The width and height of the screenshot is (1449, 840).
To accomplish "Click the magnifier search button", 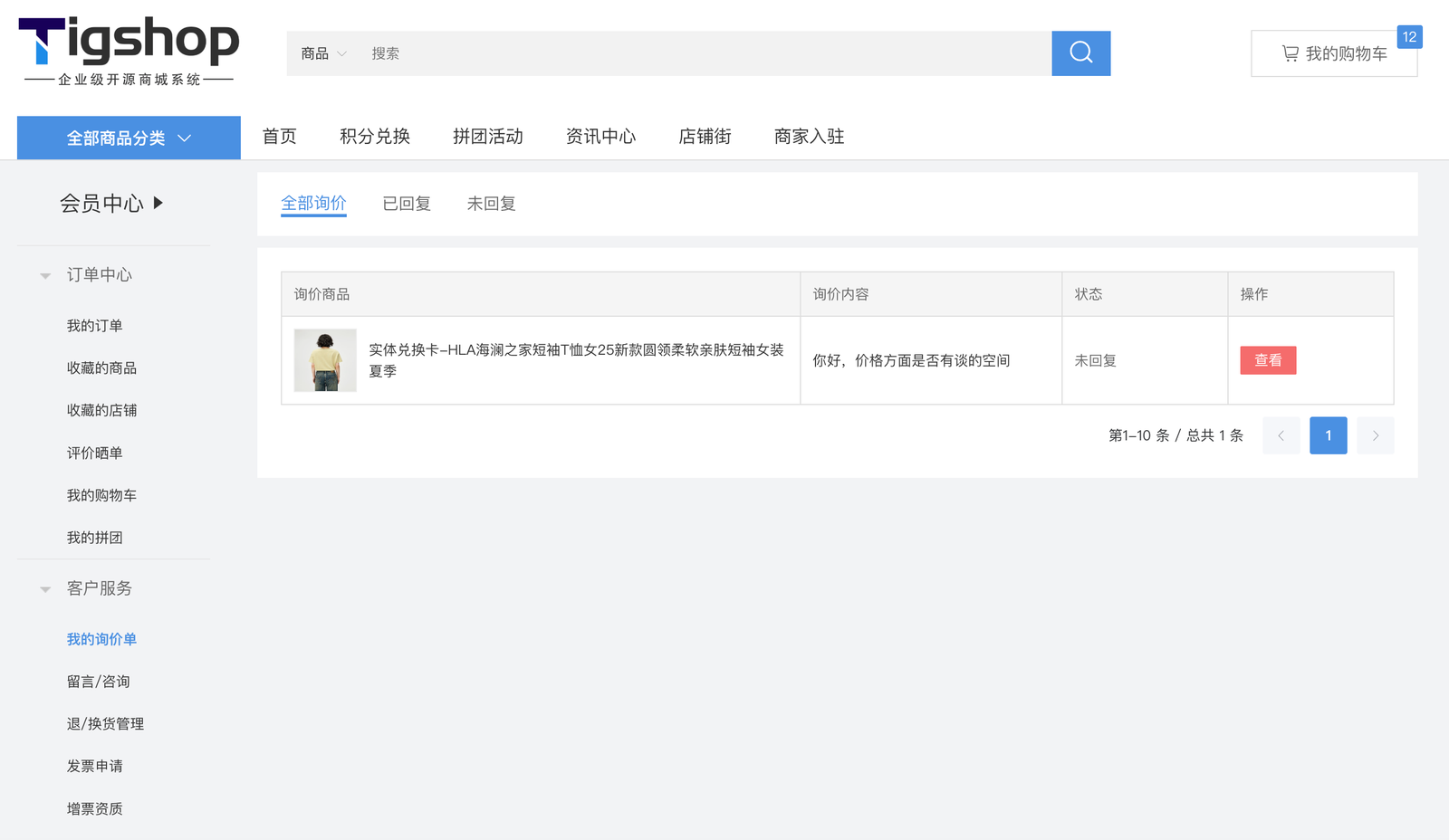I will [x=1080, y=53].
